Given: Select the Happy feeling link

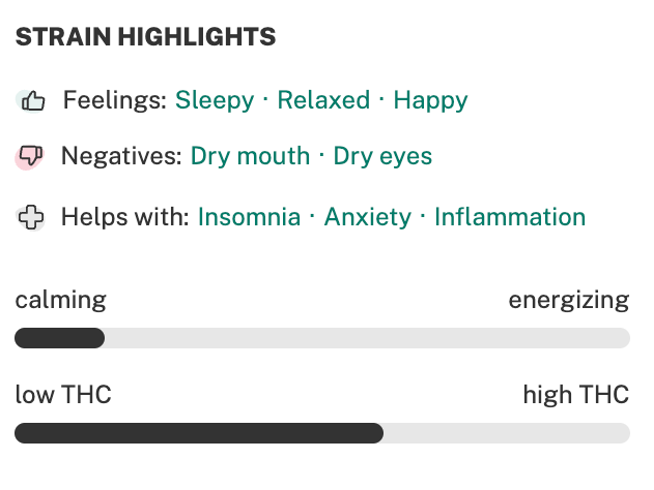Looking at the screenshot, I should 430,101.
